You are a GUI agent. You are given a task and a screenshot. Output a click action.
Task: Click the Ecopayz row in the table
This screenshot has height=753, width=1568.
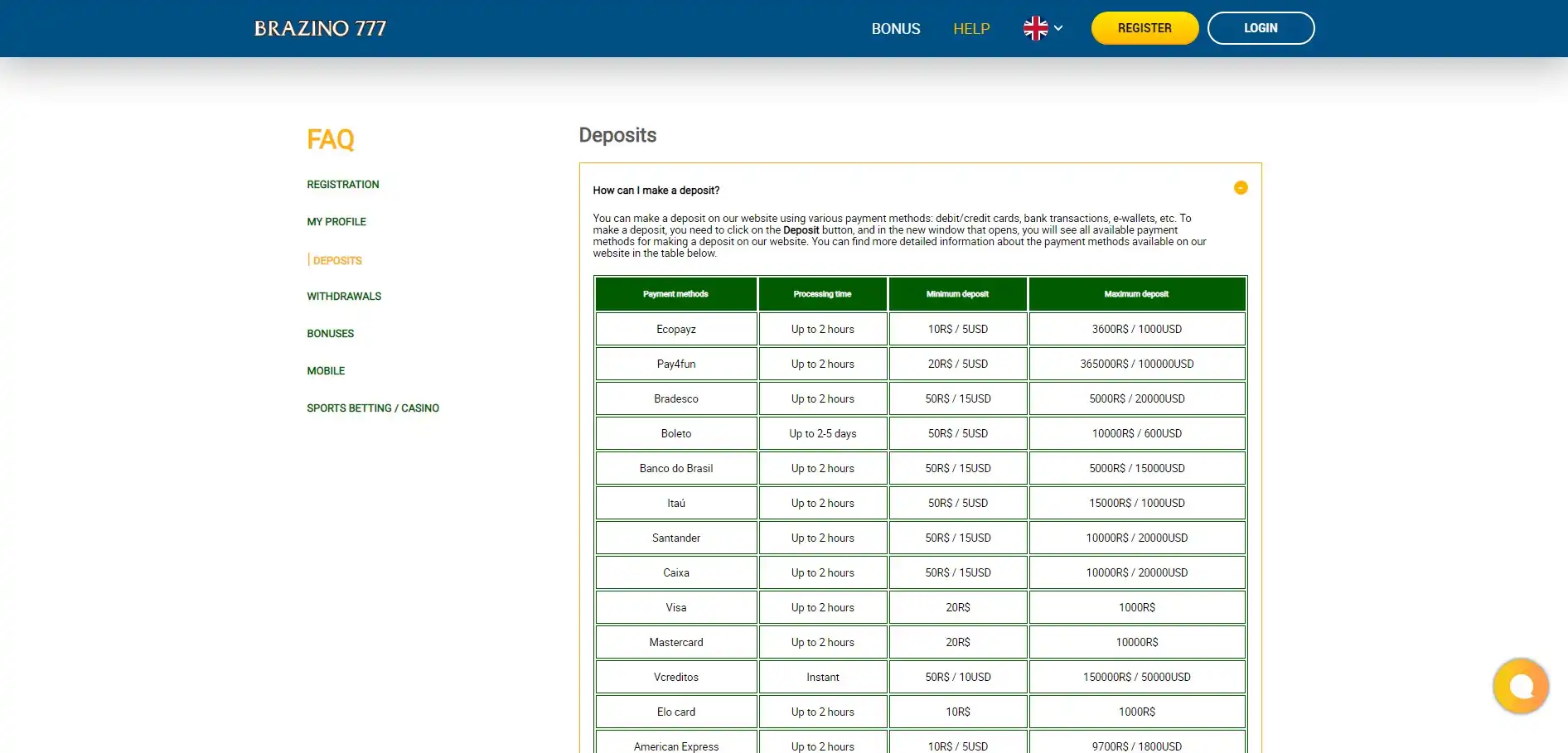pyautogui.click(x=675, y=329)
